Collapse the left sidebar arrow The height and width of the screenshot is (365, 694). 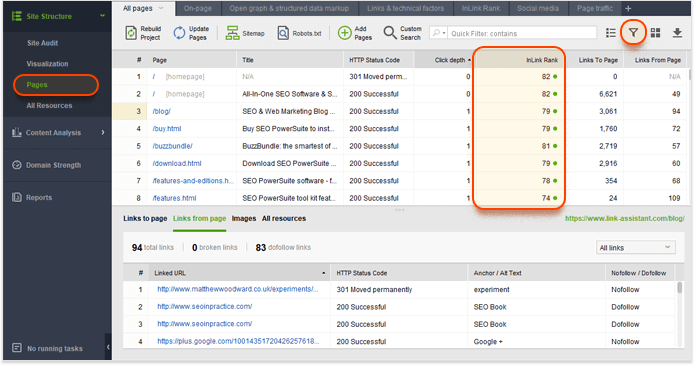pos(108,347)
